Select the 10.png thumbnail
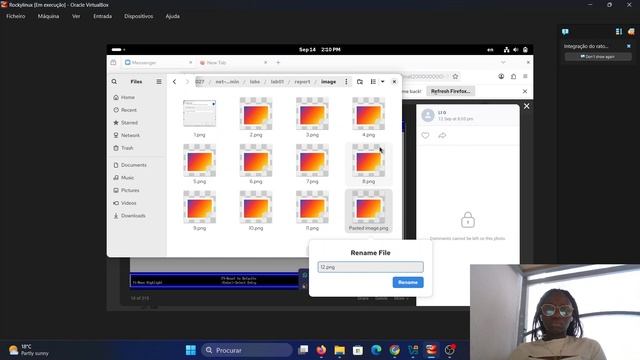640x360 pixels. pos(256,207)
